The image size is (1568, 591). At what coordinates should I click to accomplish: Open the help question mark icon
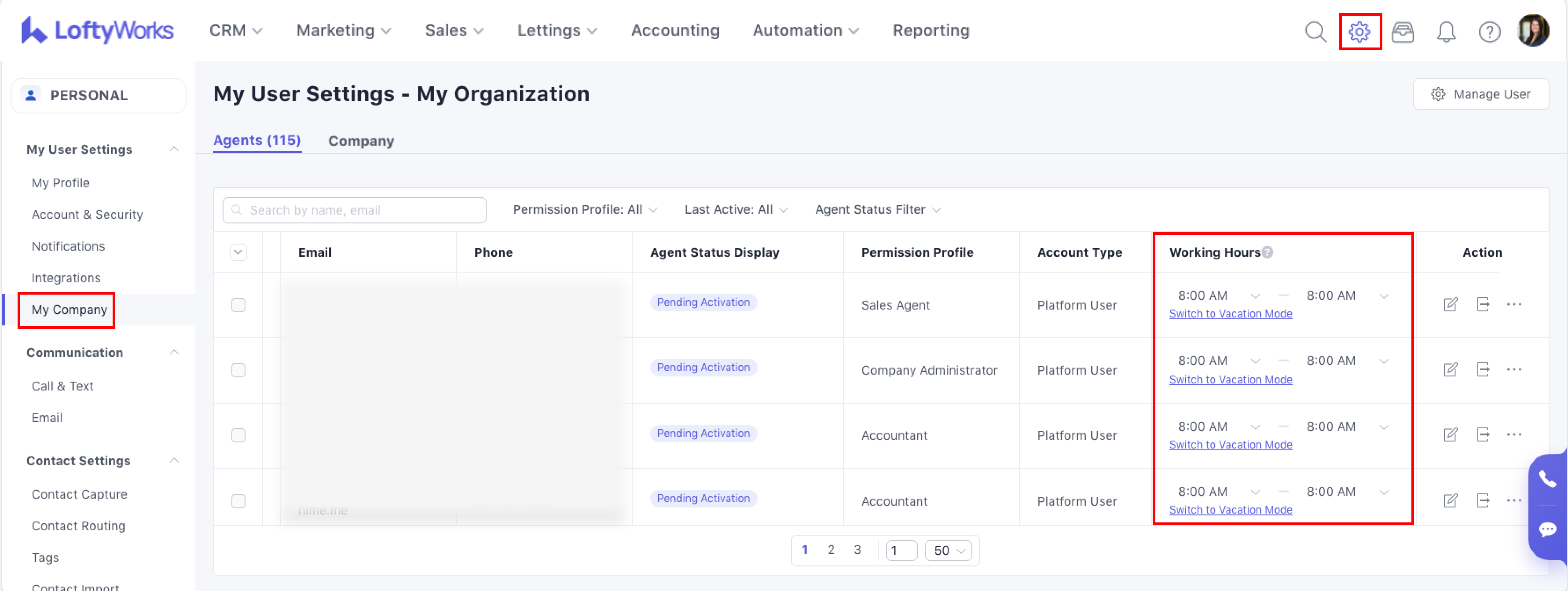click(x=1489, y=32)
